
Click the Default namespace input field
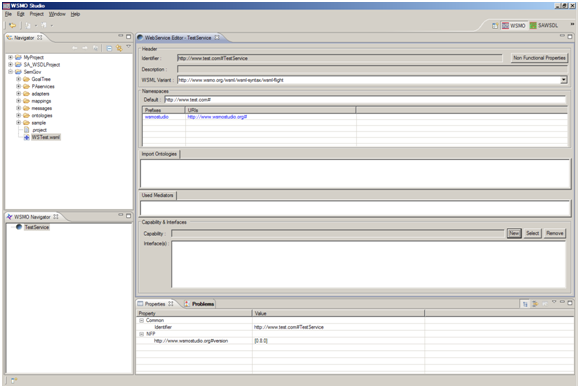[365, 100]
